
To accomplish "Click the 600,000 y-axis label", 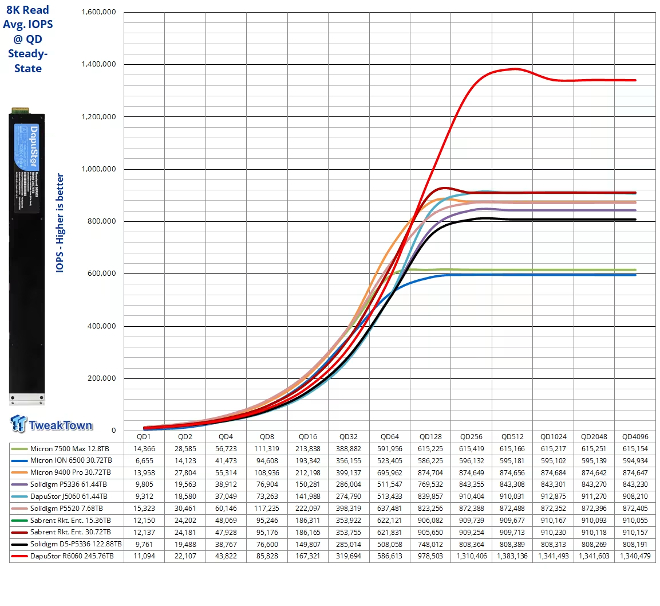I will [x=102, y=274].
